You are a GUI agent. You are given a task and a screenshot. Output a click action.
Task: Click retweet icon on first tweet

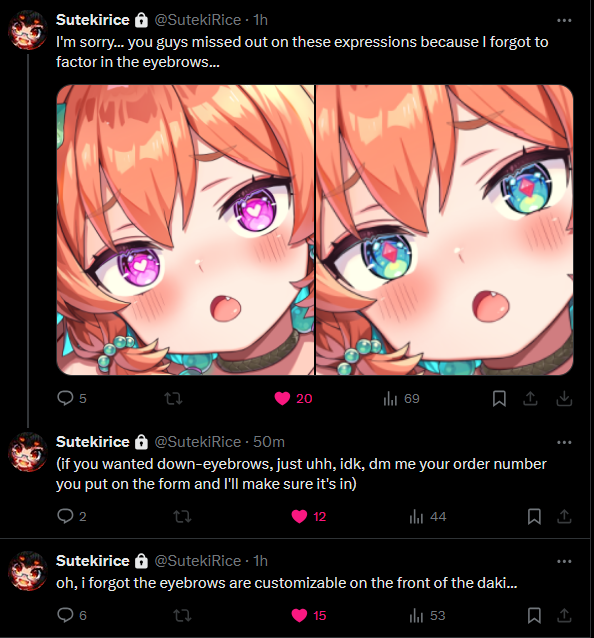tap(173, 398)
